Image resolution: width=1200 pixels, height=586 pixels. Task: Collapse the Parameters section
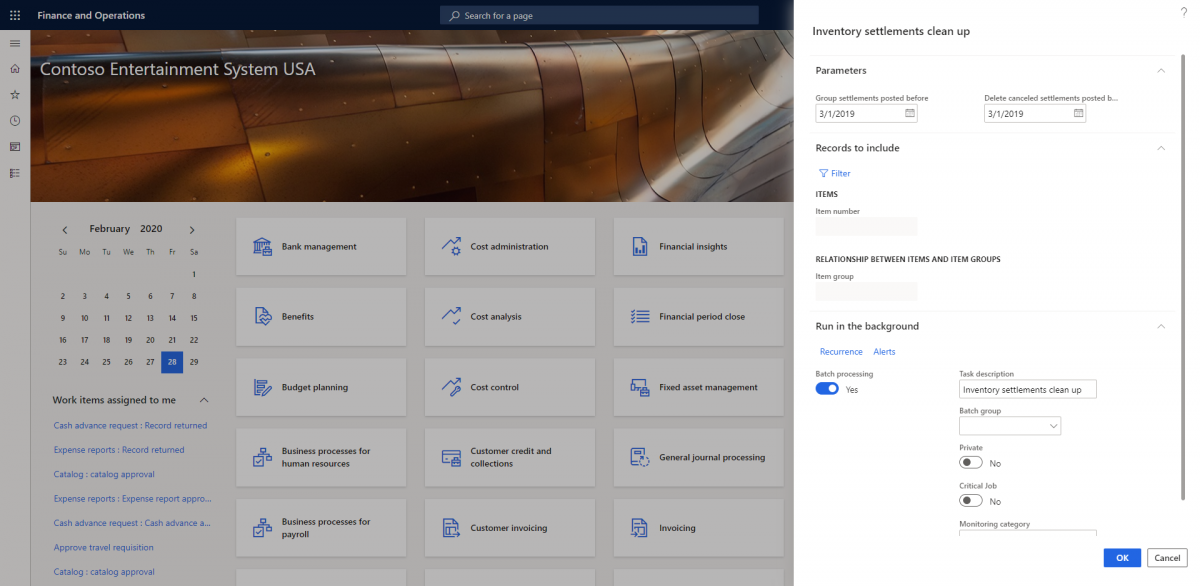pyautogui.click(x=1160, y=71)
